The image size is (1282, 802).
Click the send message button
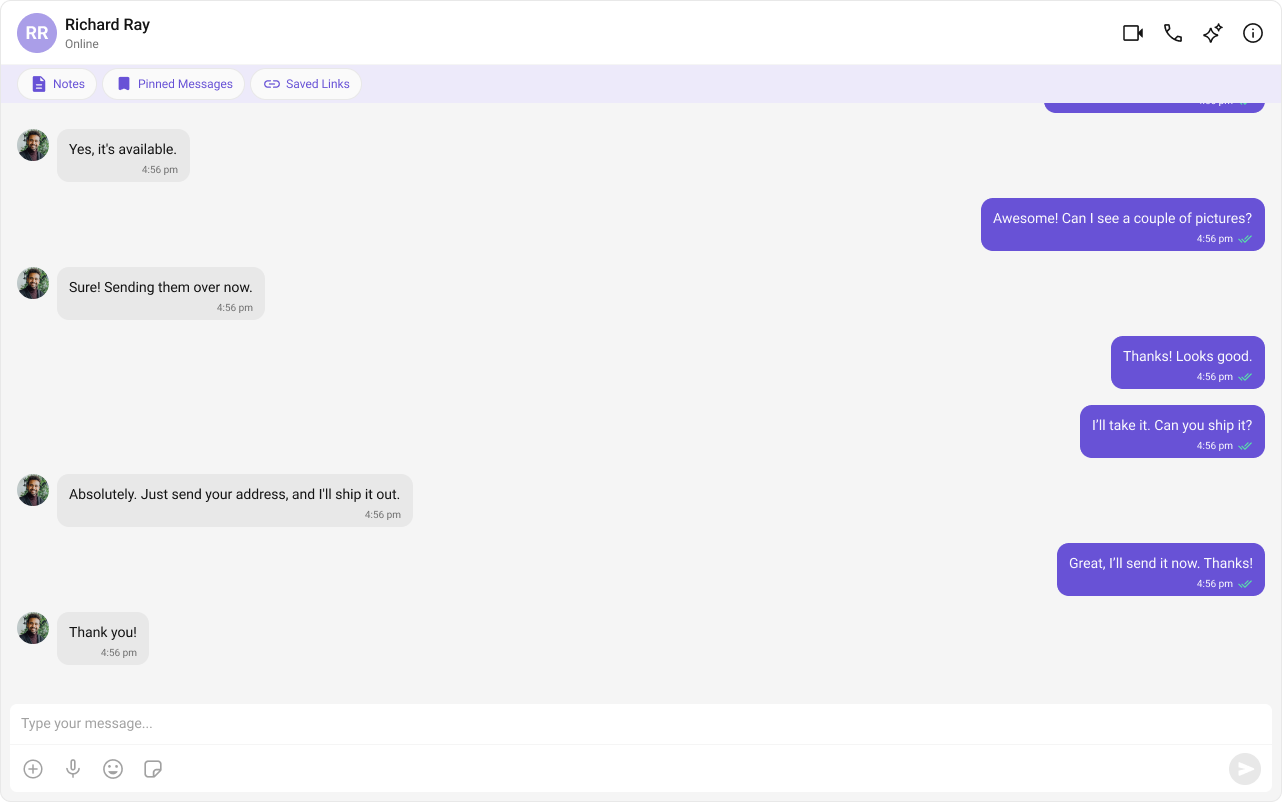point(1245,769)
